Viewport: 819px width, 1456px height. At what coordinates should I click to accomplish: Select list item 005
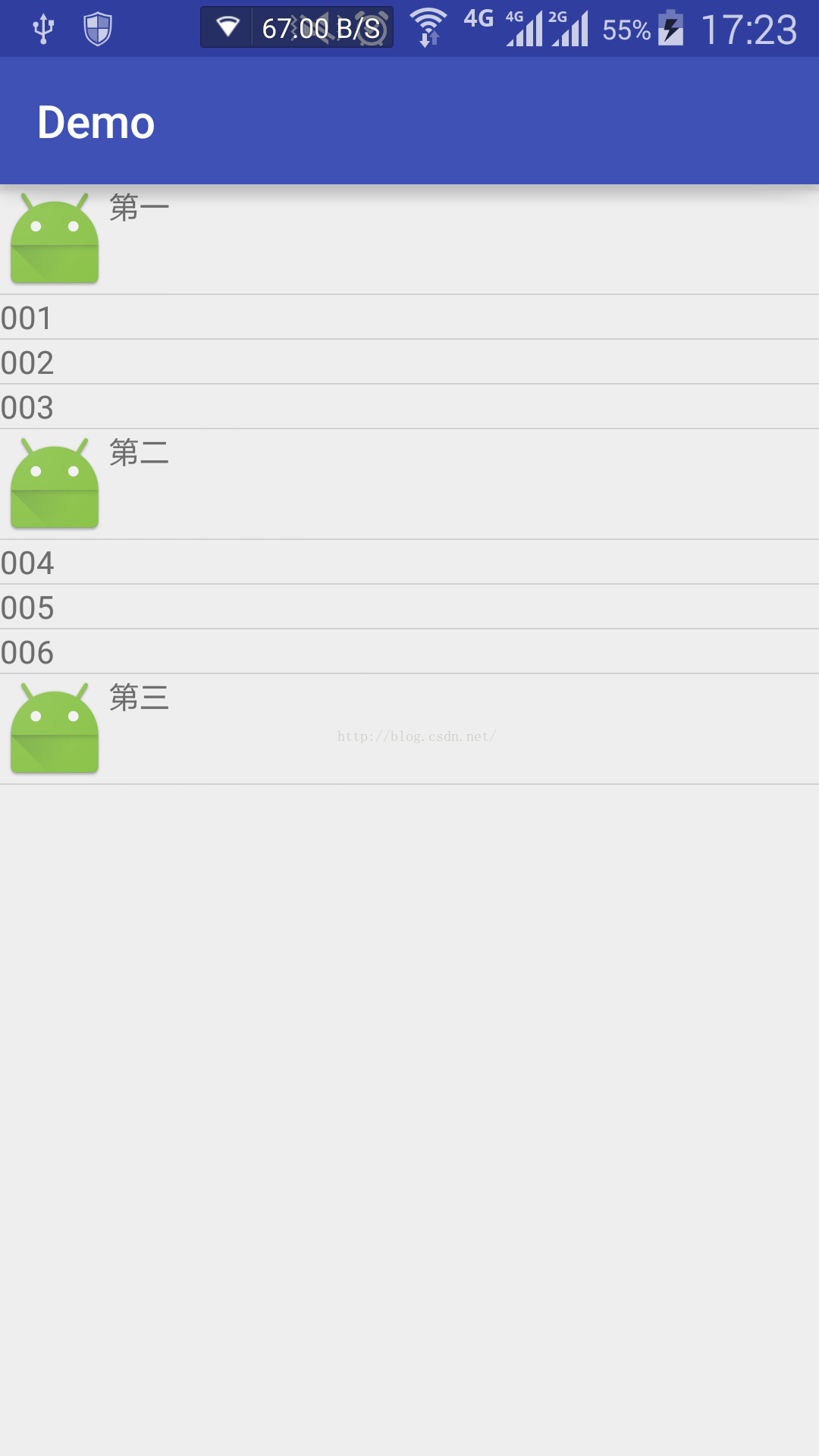point(409,607)
